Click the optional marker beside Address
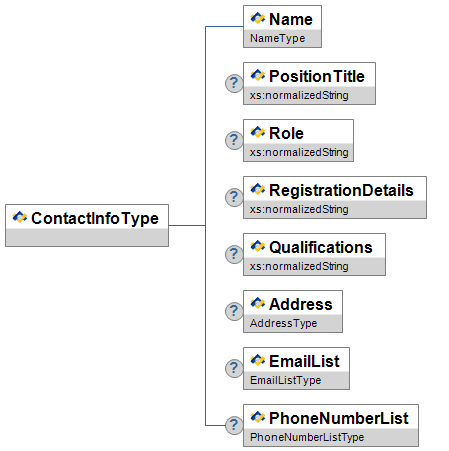 tap(234, 311)
